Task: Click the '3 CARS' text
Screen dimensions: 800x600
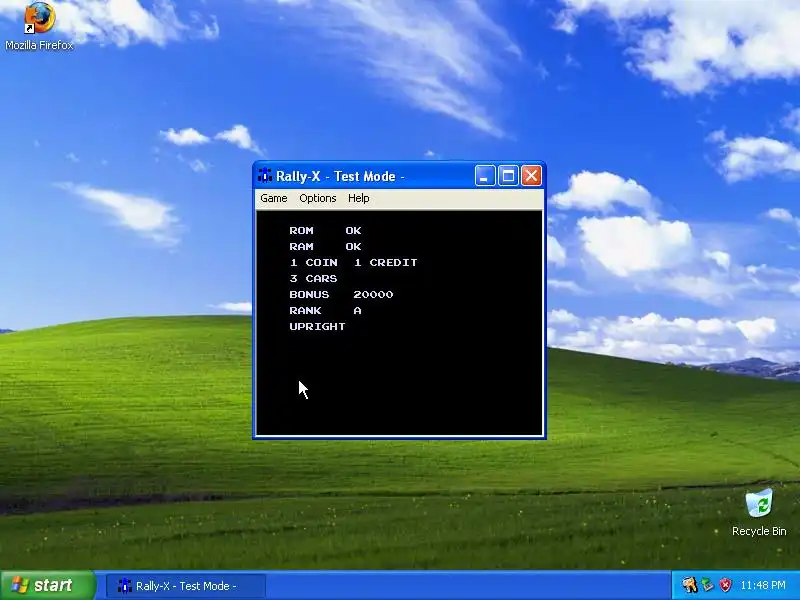Action: coord(313,279)
